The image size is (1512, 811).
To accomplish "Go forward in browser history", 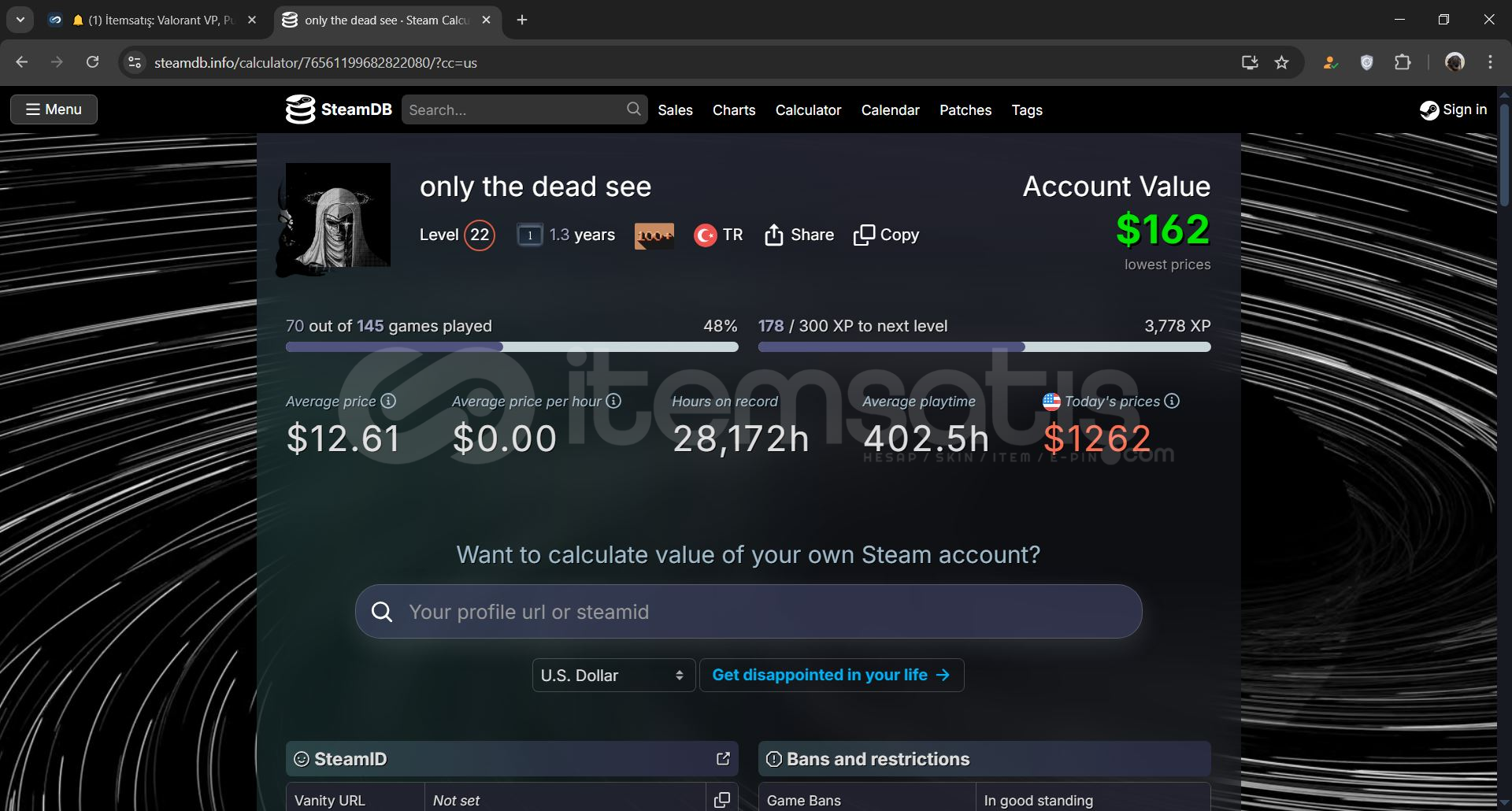I will click(57, 62).
